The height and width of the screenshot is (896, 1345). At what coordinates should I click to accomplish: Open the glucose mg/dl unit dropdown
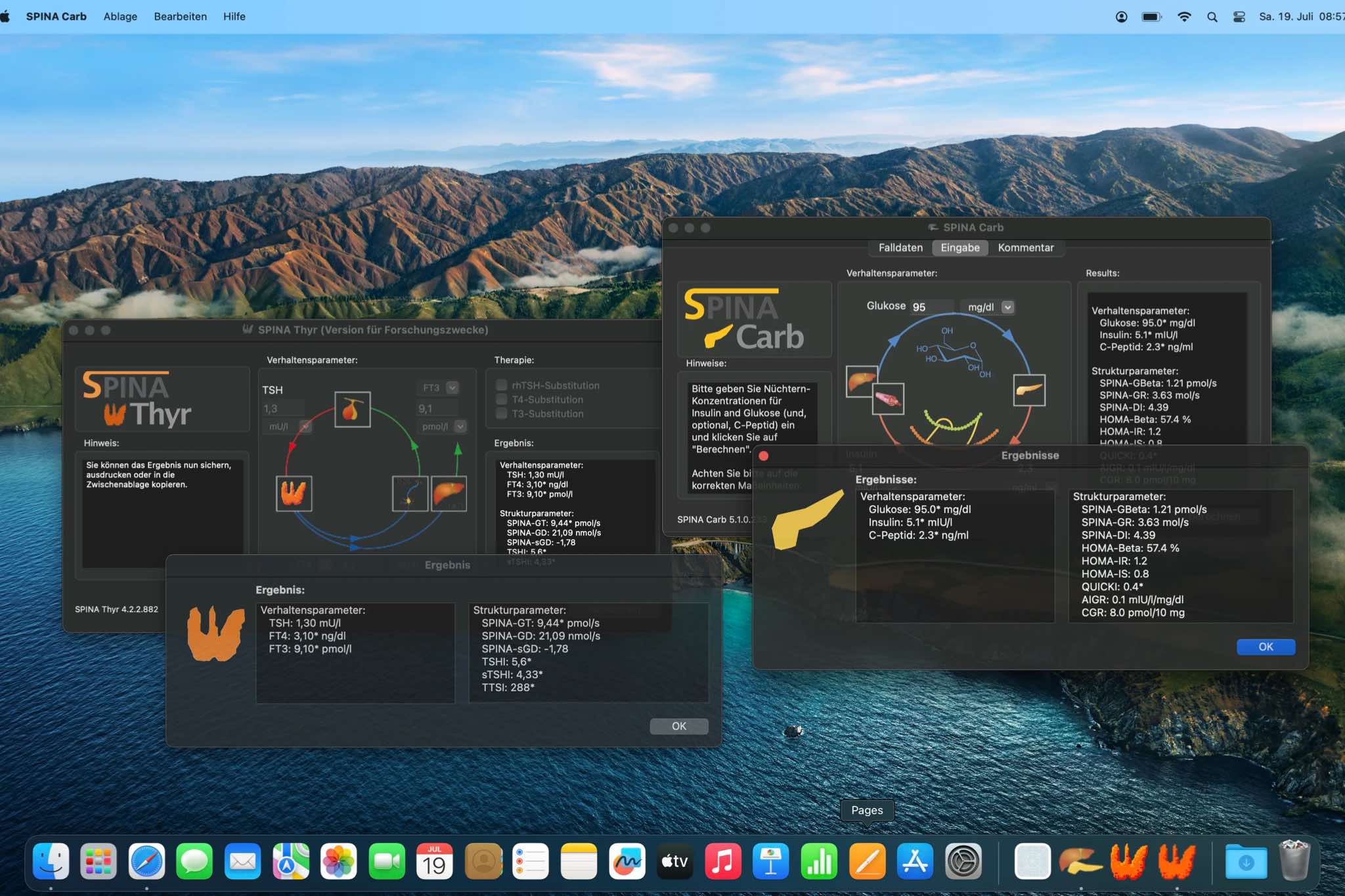point(1007,307)
